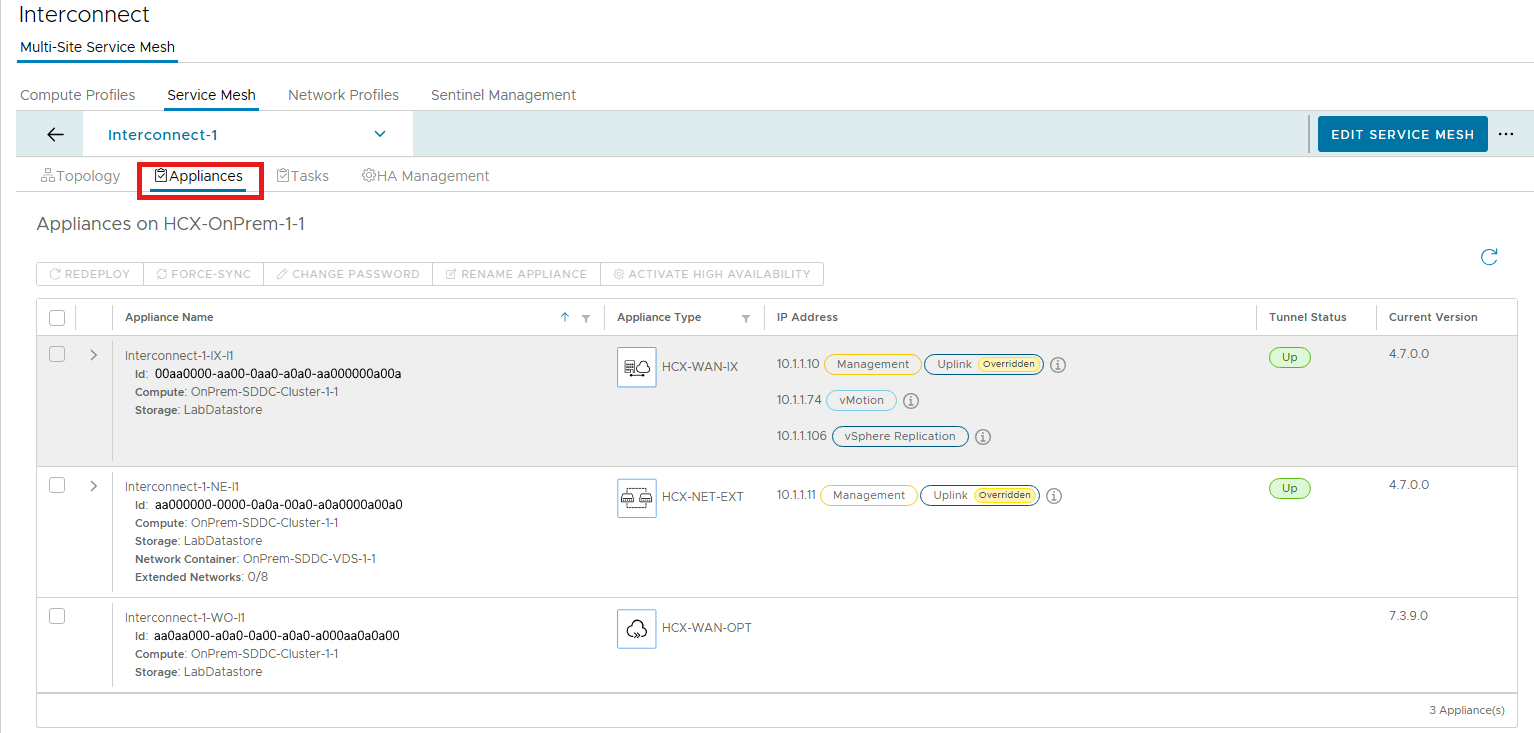Click Network Container OnPrem-SDDC-VDS-1-1 text

click(x=255, y=559)
